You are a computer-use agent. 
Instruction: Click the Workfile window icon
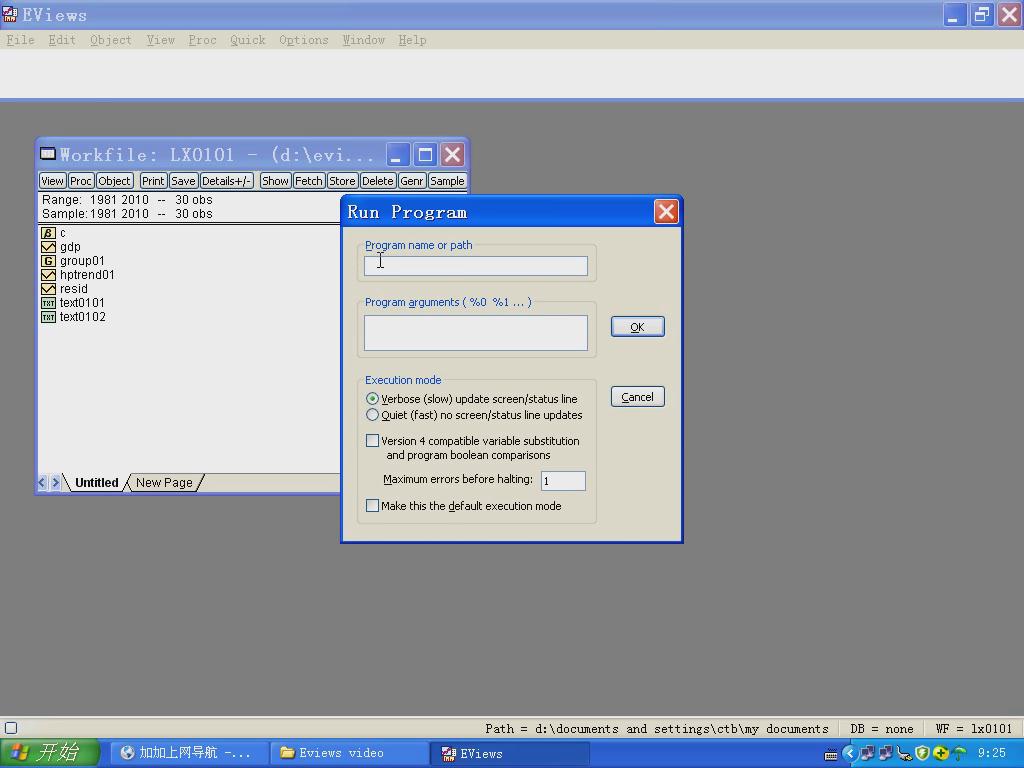[x=48, y=154]
